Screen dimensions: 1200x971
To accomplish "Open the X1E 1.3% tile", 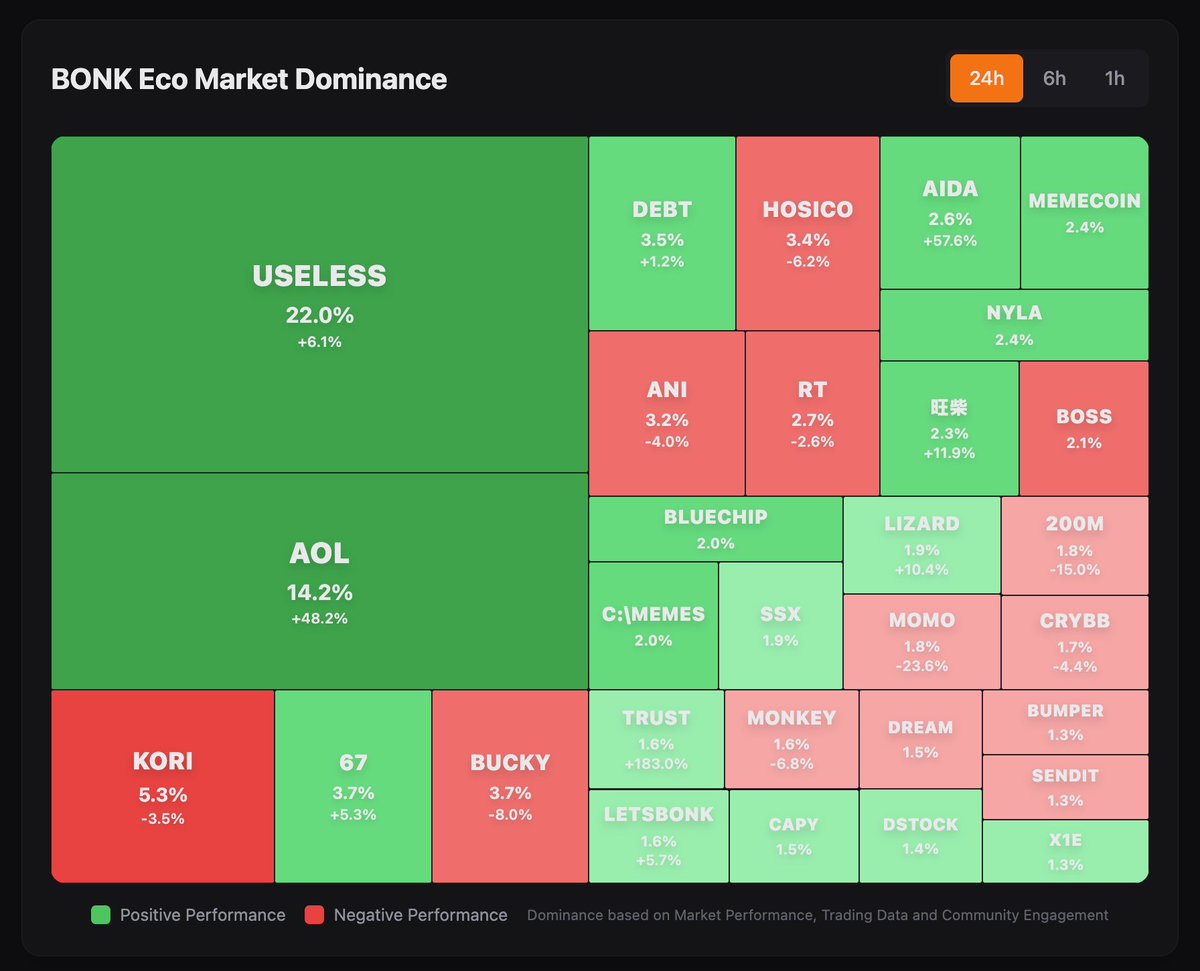I will pos(1065,852).
